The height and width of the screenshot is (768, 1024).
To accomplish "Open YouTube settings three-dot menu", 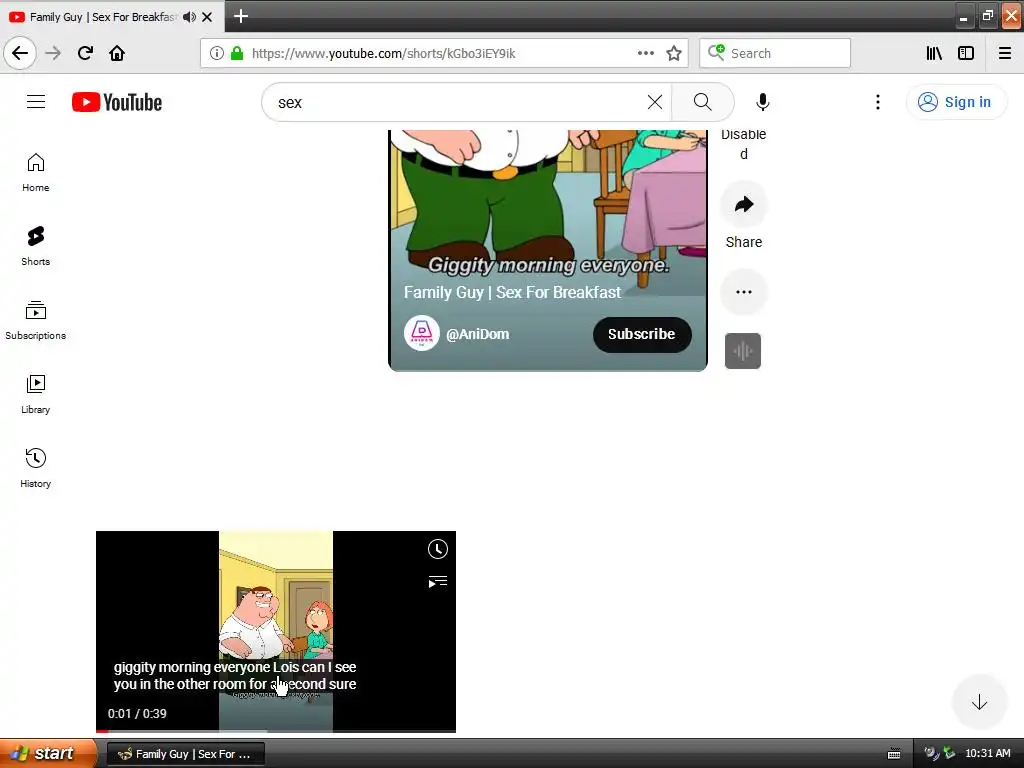I will [x=878, y=102].
